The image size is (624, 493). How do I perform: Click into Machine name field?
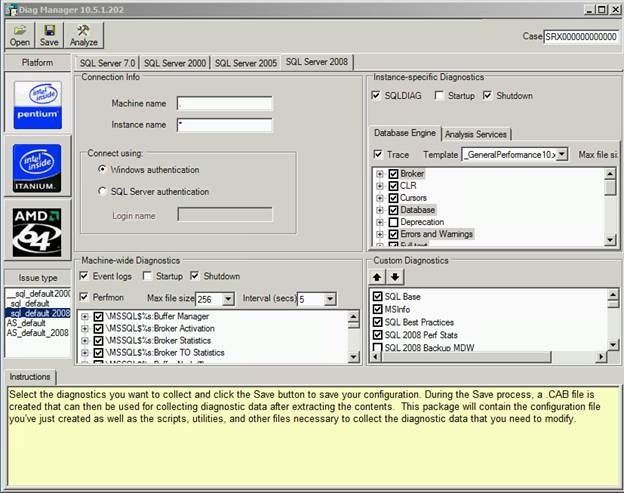[224, 103]
